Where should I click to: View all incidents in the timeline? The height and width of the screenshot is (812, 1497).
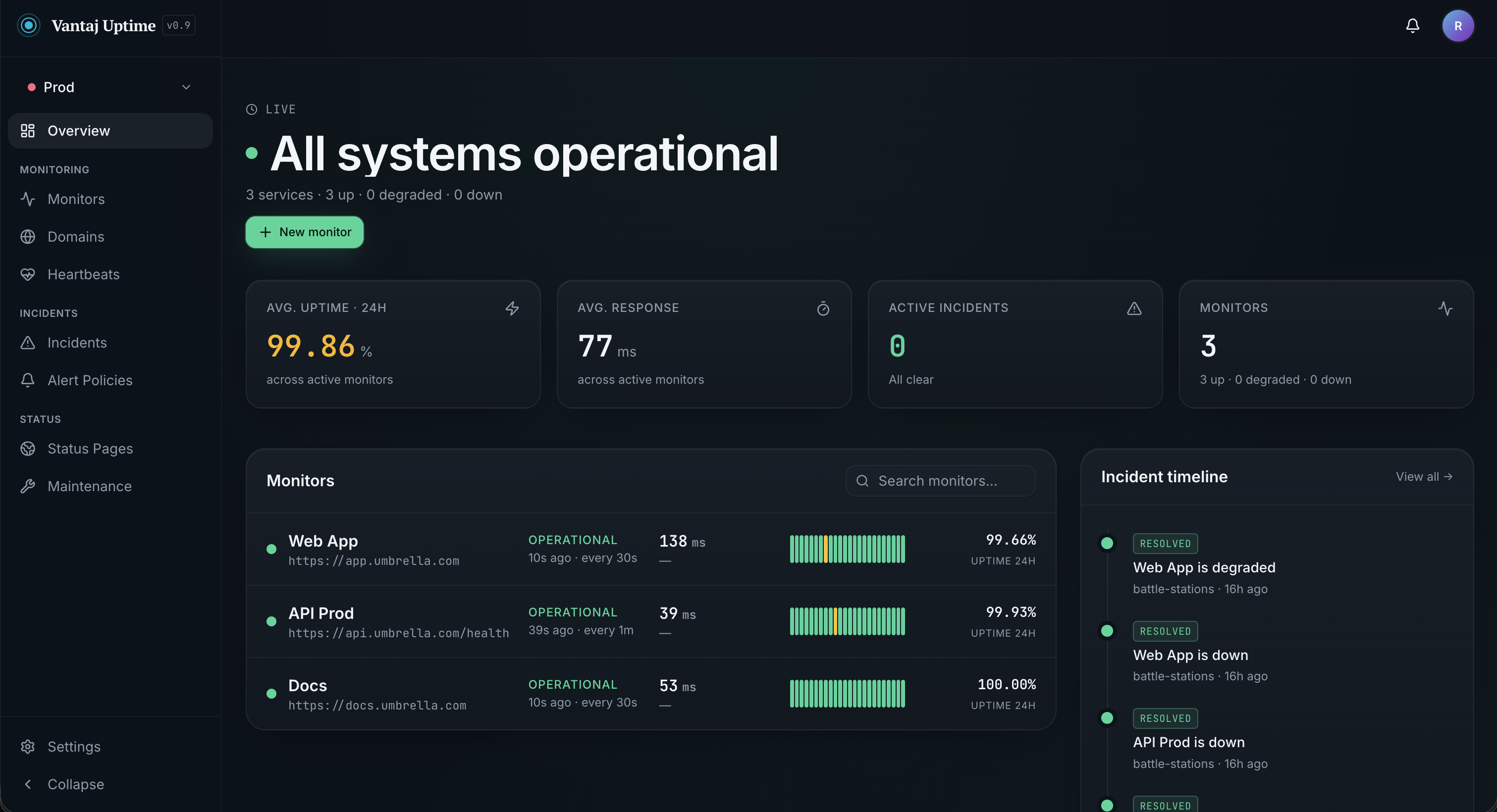click(x=1424, y=477)
